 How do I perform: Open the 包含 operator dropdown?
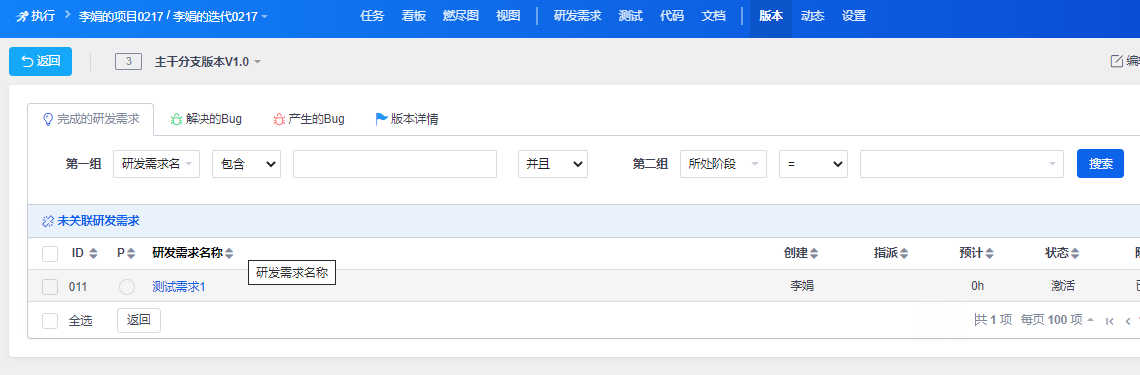[246, 164]
